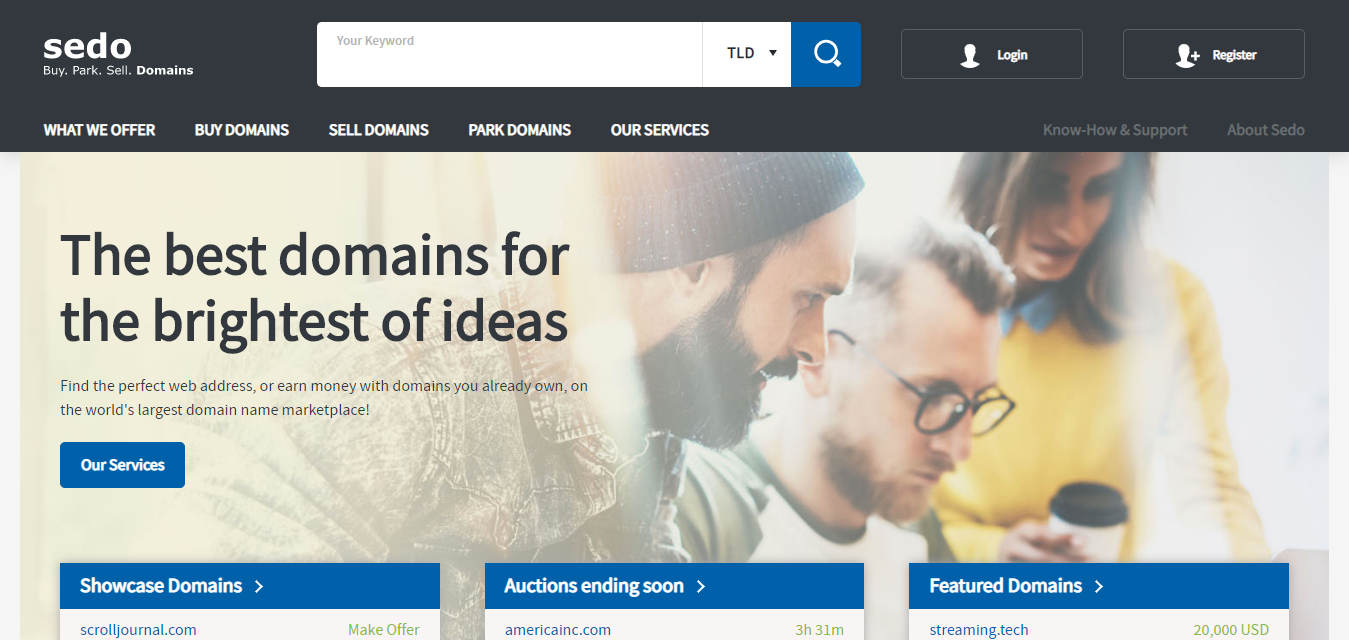Click the Login user silhouette icon
Viewport: 1349px width, 640px height.
click(969, 55)
